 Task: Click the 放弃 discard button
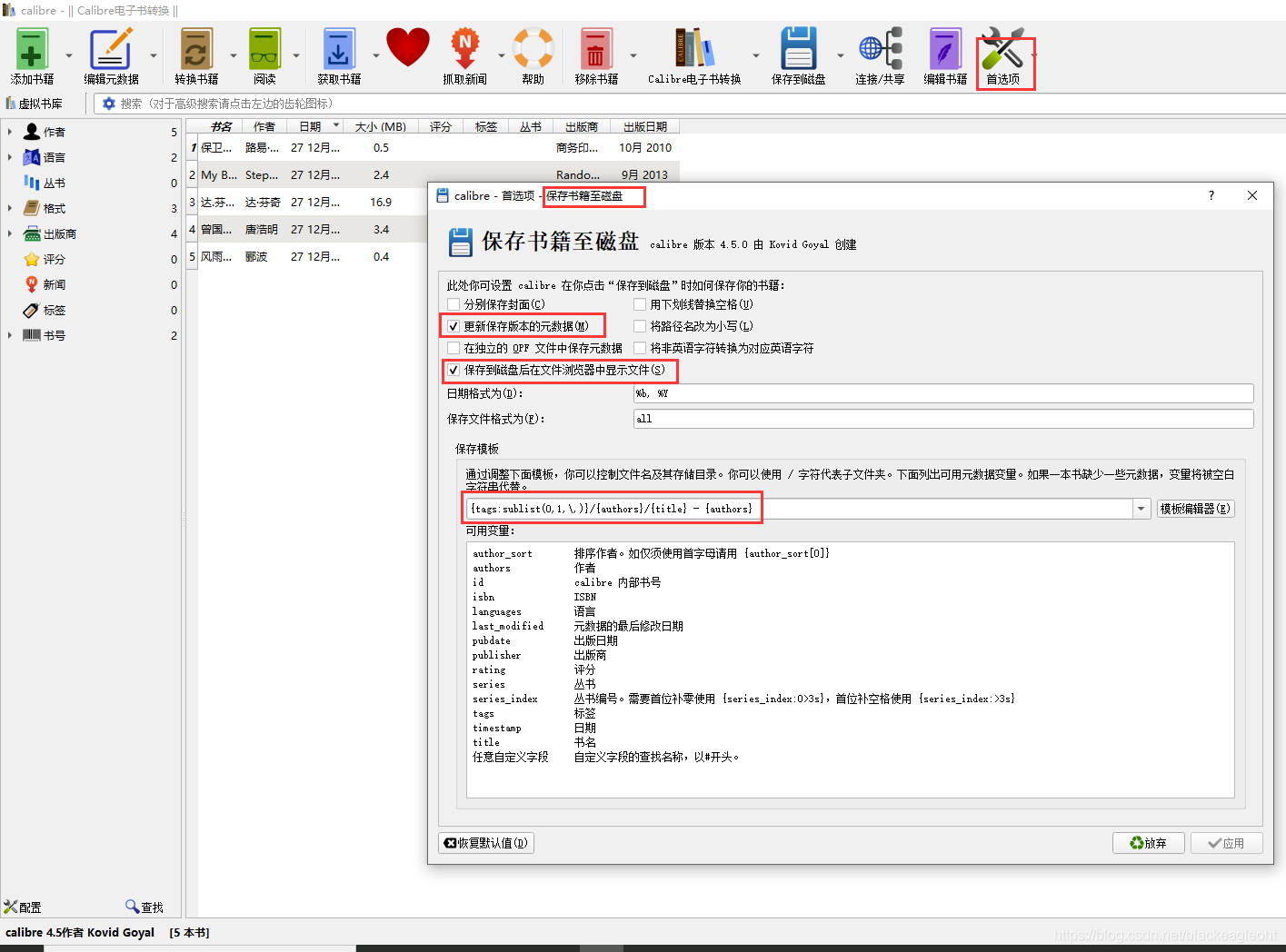click(1149, 843)
